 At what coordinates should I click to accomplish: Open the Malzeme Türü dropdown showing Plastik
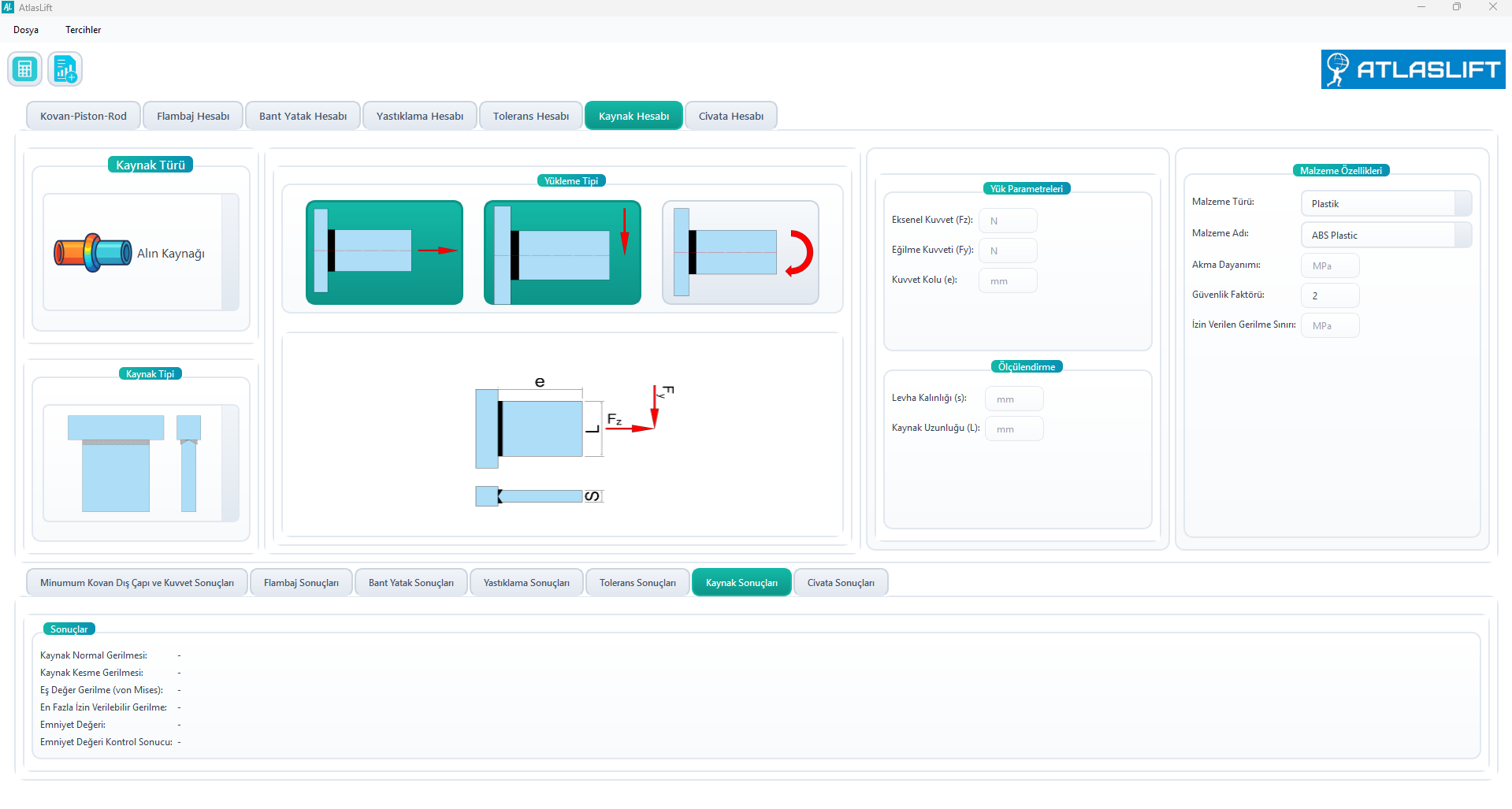click(1385, 203)
